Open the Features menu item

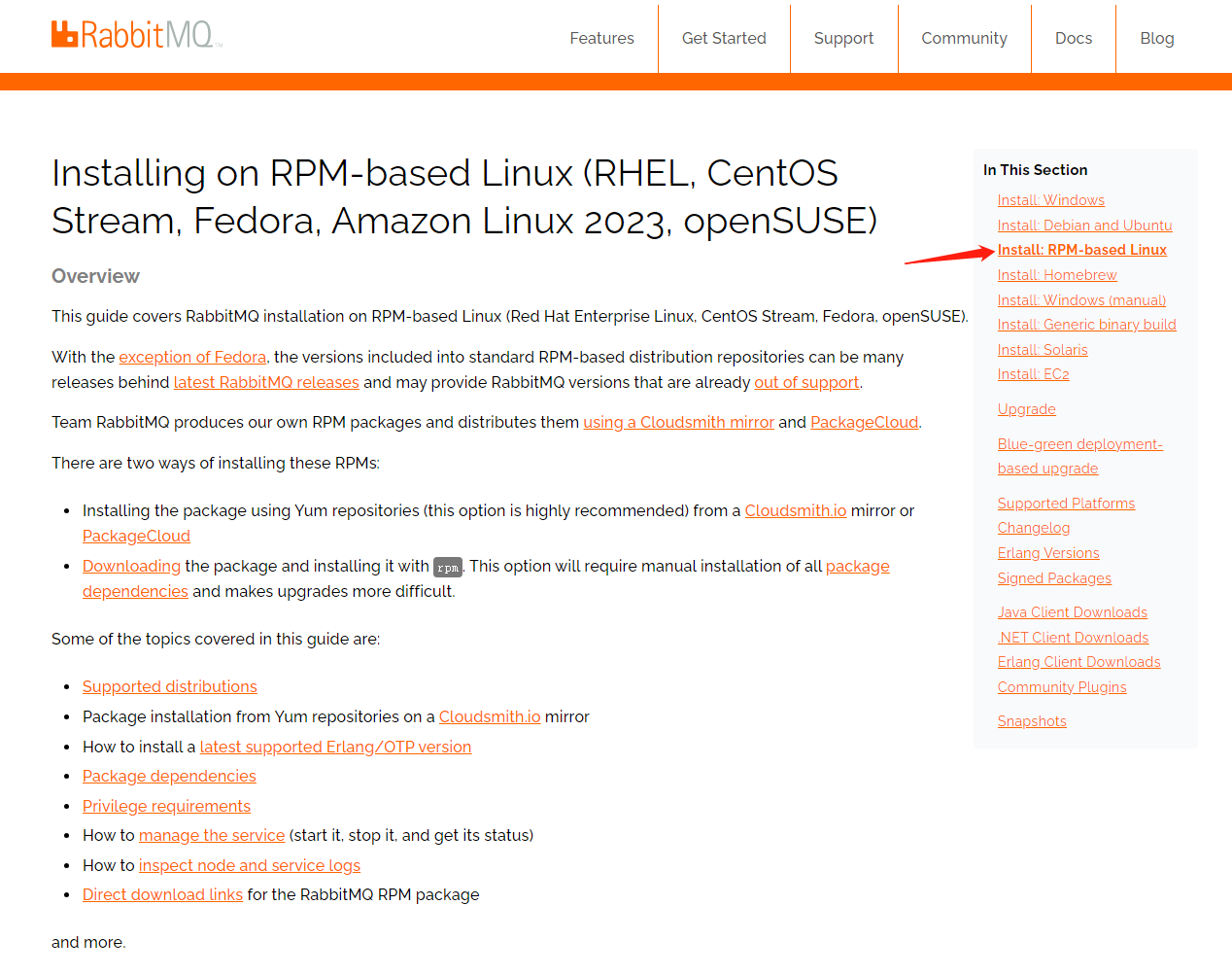coord(601,38)
